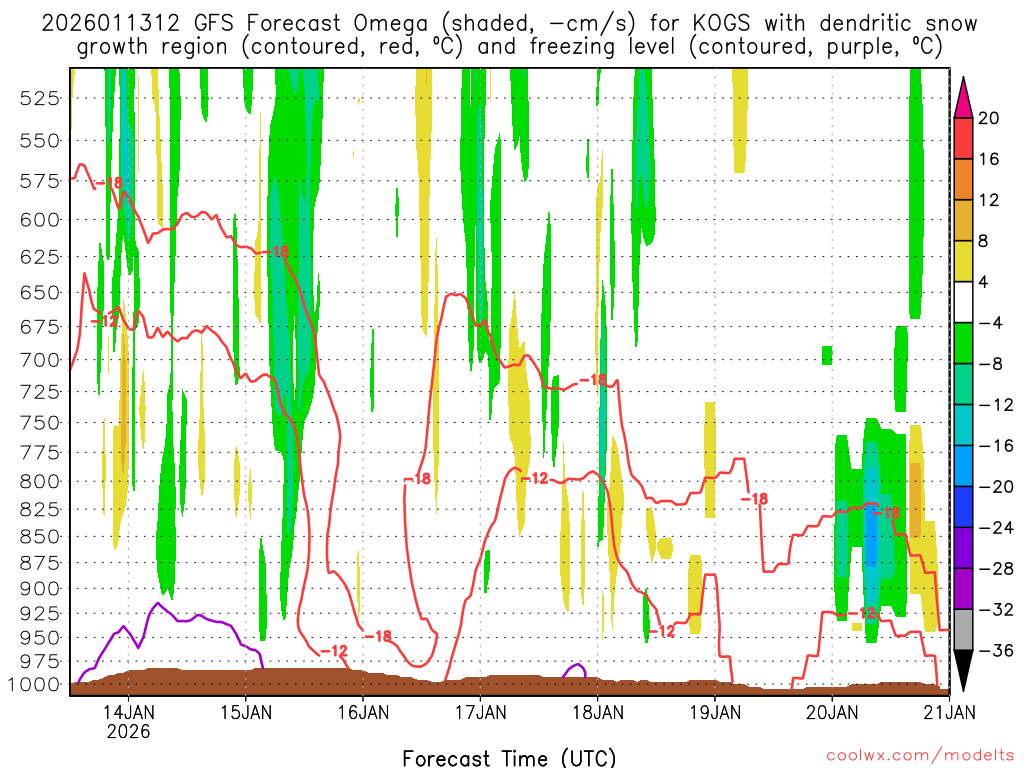Click the 975 pressure level label
The height and width of the screenshot is (768, 1024).
tap(39, 662)
